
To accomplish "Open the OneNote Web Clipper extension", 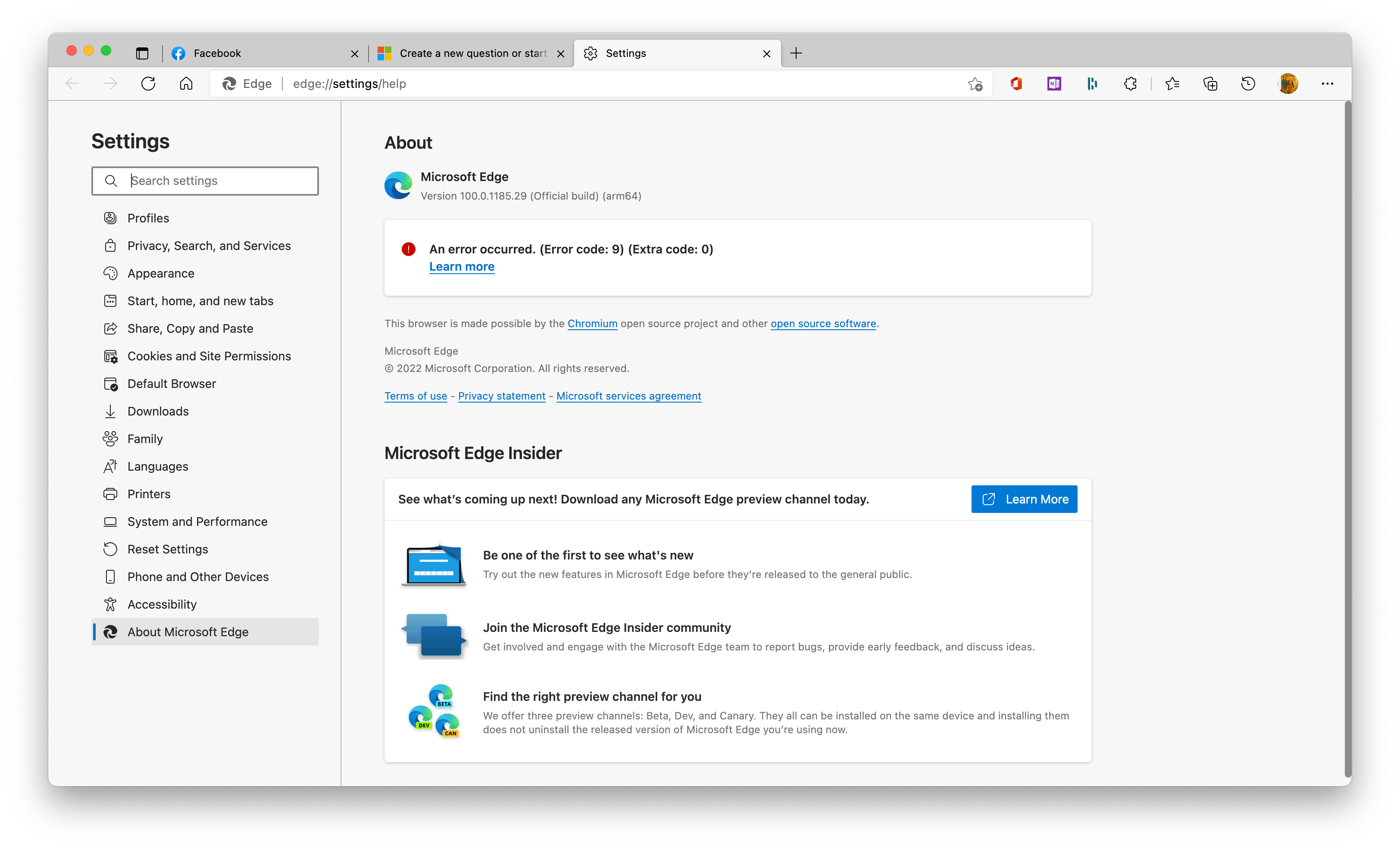I will pos(1054,84).
